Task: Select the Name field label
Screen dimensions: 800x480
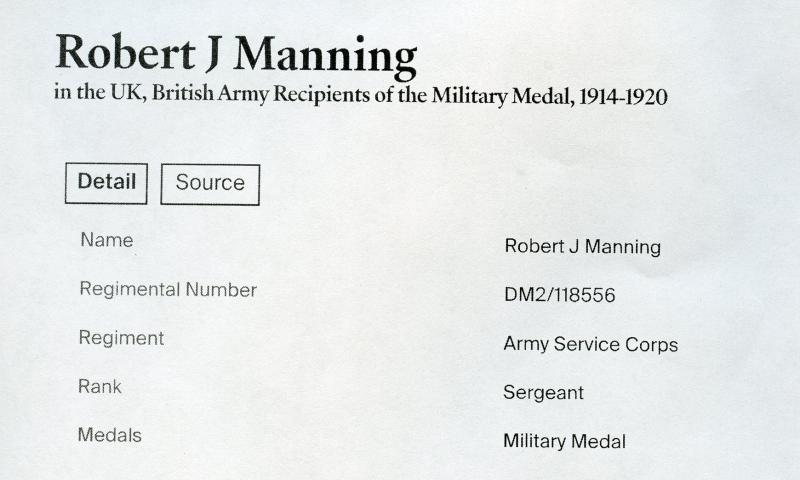Action: tap(106, 241)
